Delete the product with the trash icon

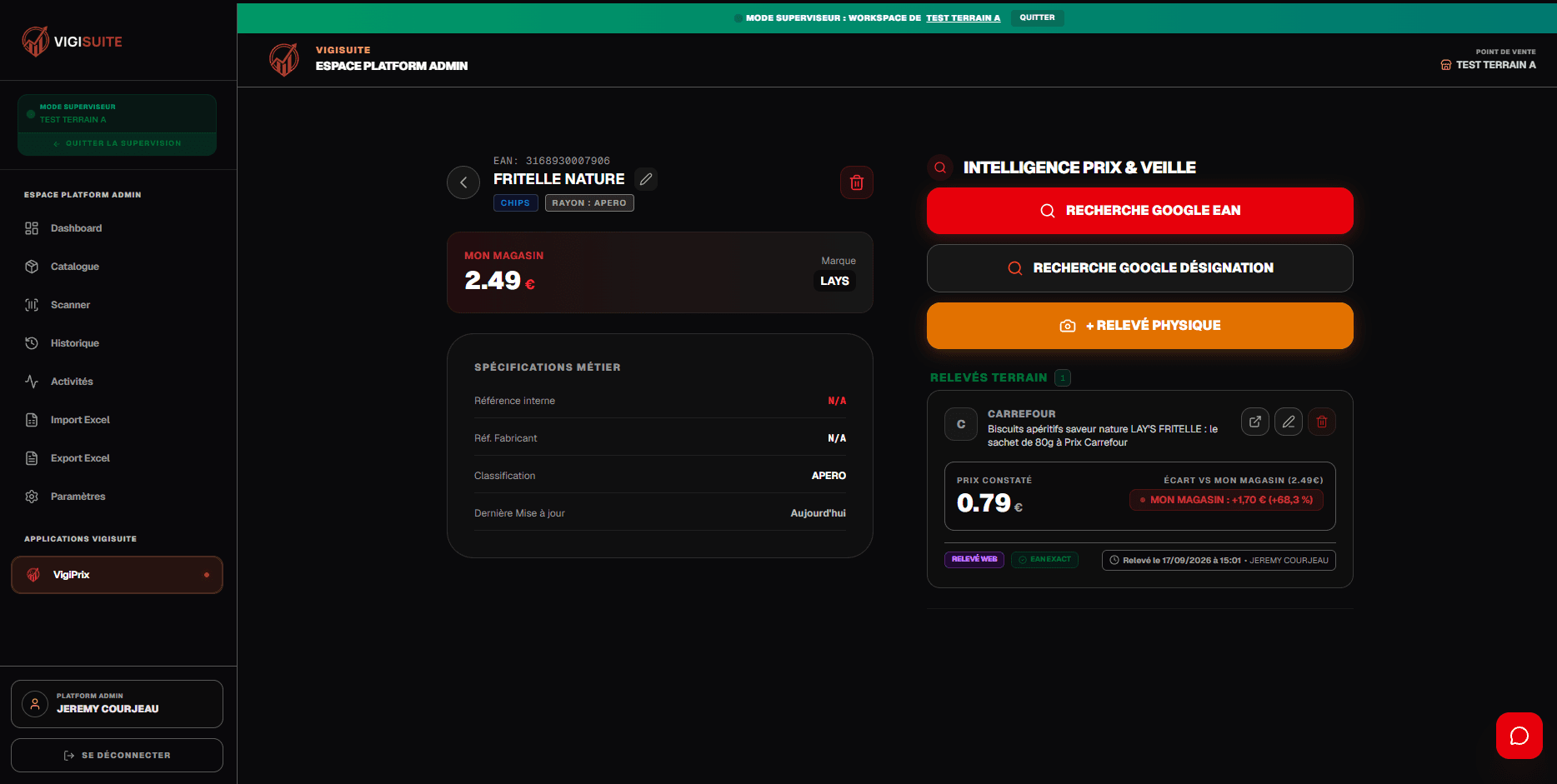point(857,182)
